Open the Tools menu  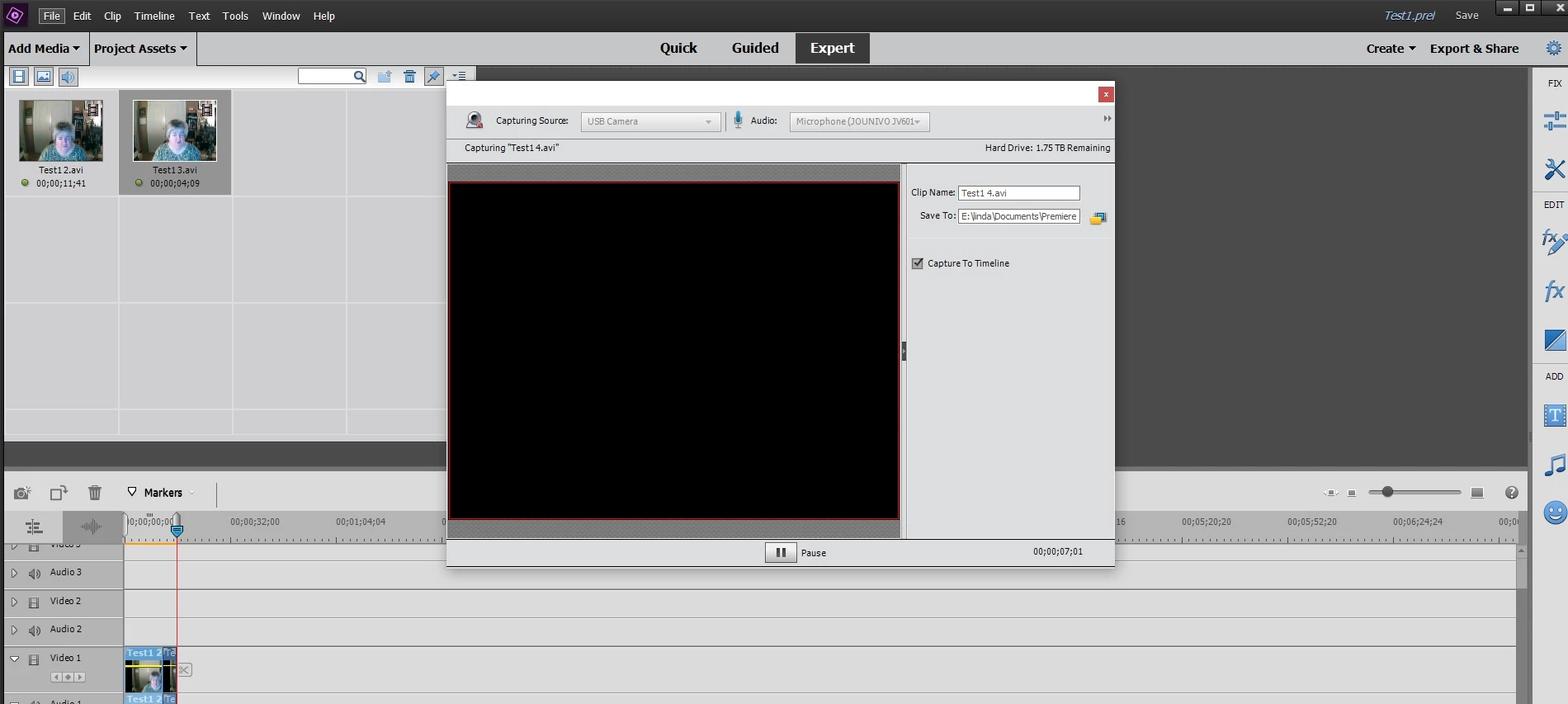click(235, 16)
